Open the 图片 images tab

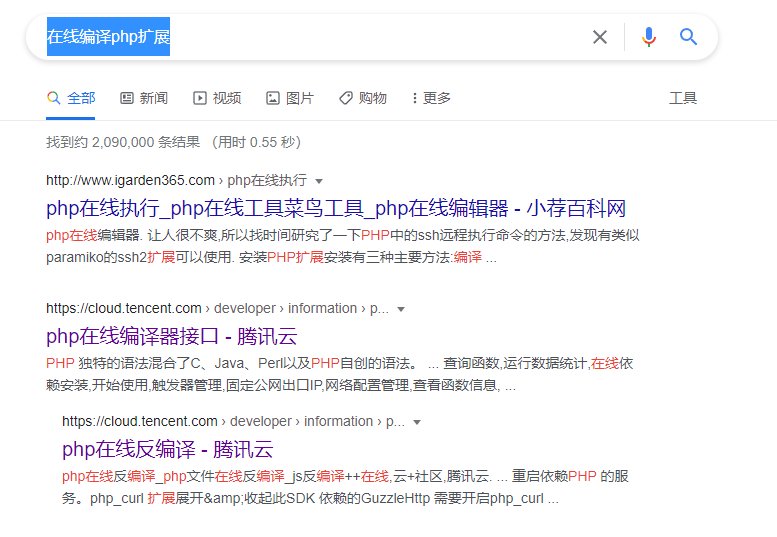click(x=290, y=98)
